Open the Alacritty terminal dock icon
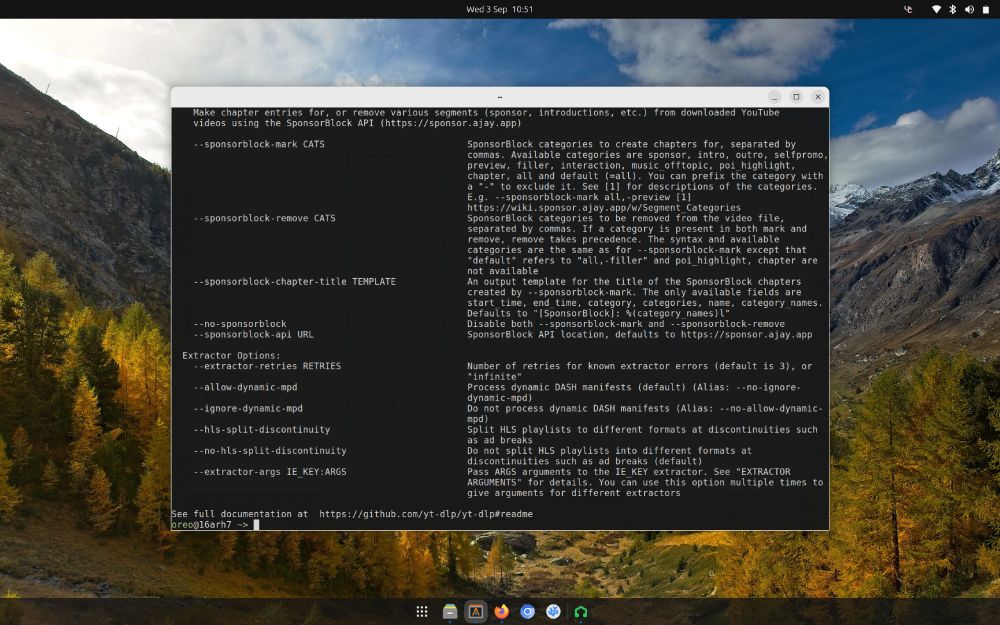The height and width of the screenshot is (625, 1000). click(x=475, y=610)
